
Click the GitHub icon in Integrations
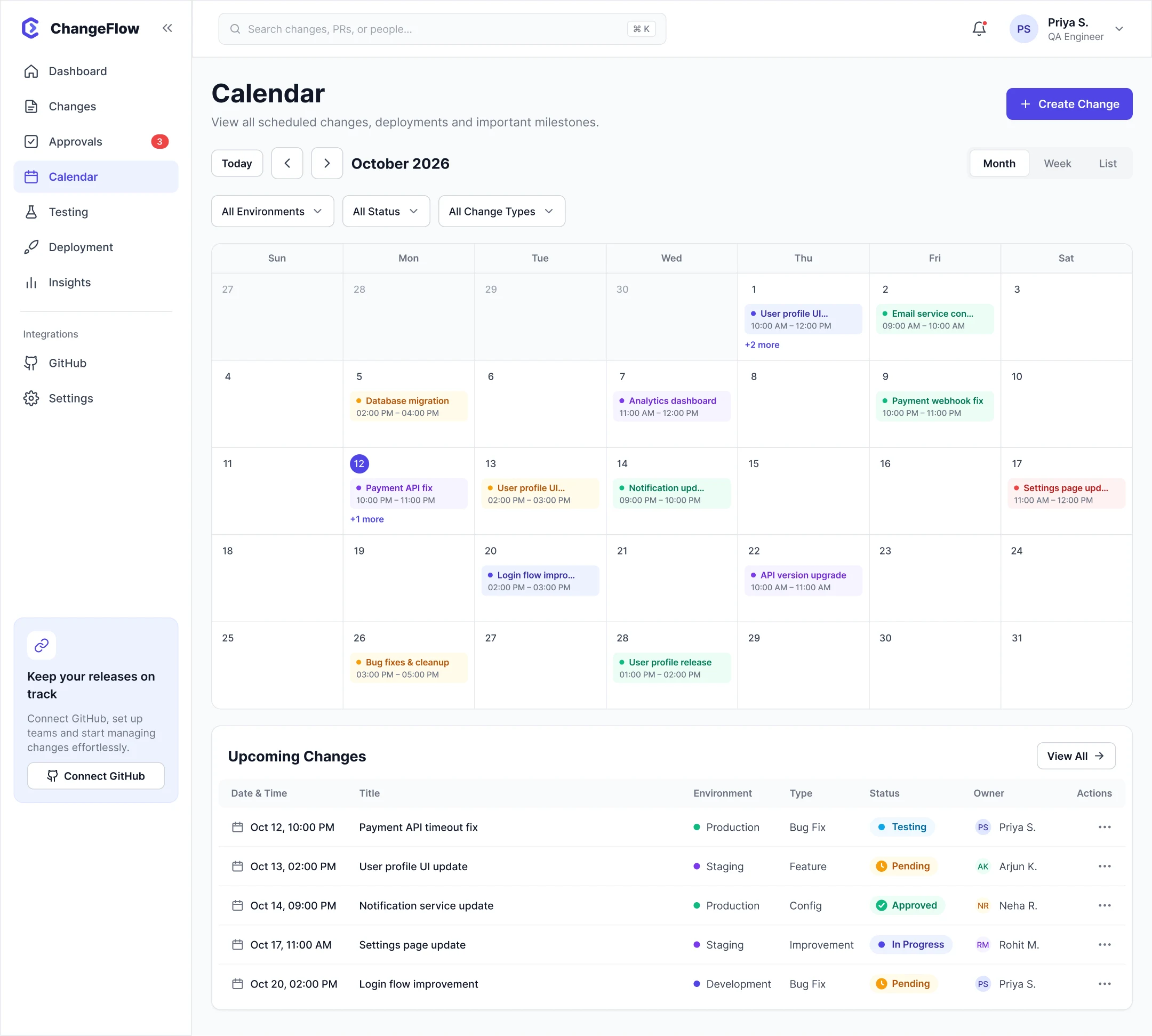[x=31, y=363]
